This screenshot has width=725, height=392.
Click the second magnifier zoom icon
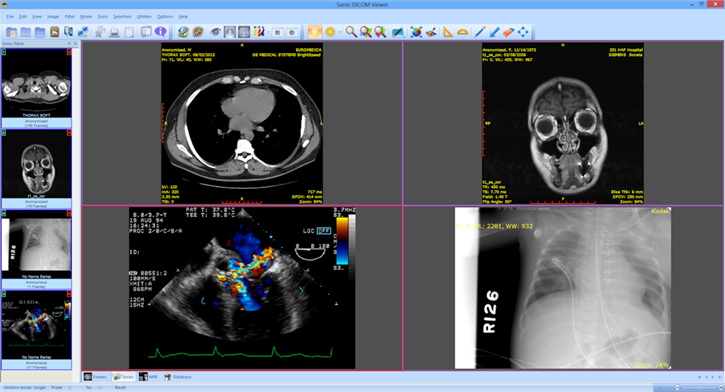pyautogui.click(x=366, y=32)
